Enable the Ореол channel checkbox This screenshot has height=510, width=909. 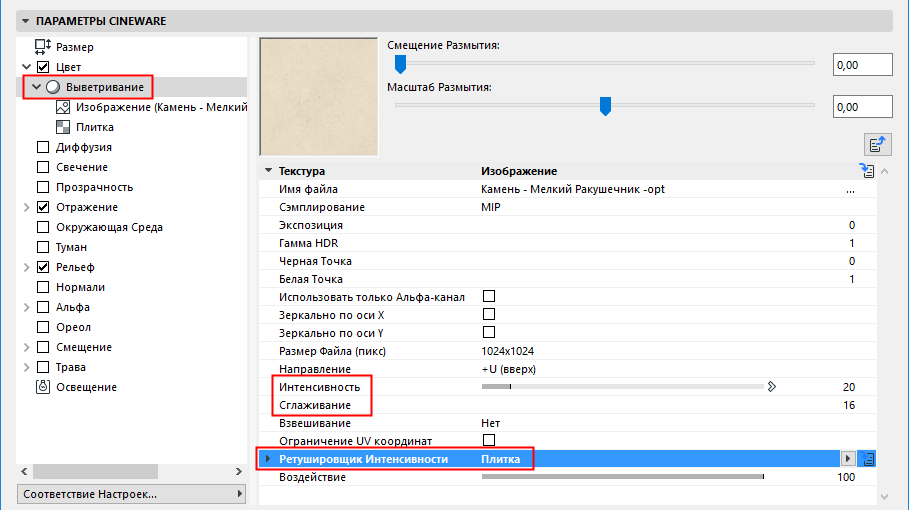[43, 327]
